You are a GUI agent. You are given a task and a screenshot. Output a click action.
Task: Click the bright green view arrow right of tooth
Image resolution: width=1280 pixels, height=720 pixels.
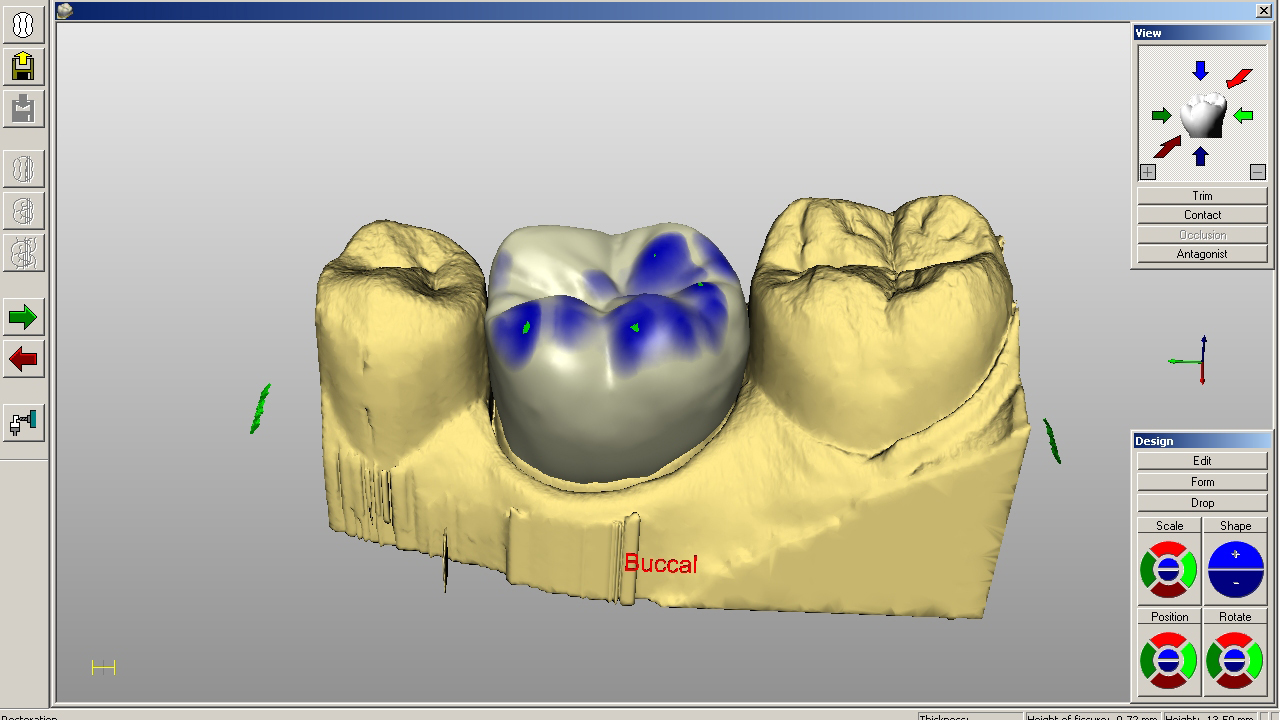tap(1243, 116)
